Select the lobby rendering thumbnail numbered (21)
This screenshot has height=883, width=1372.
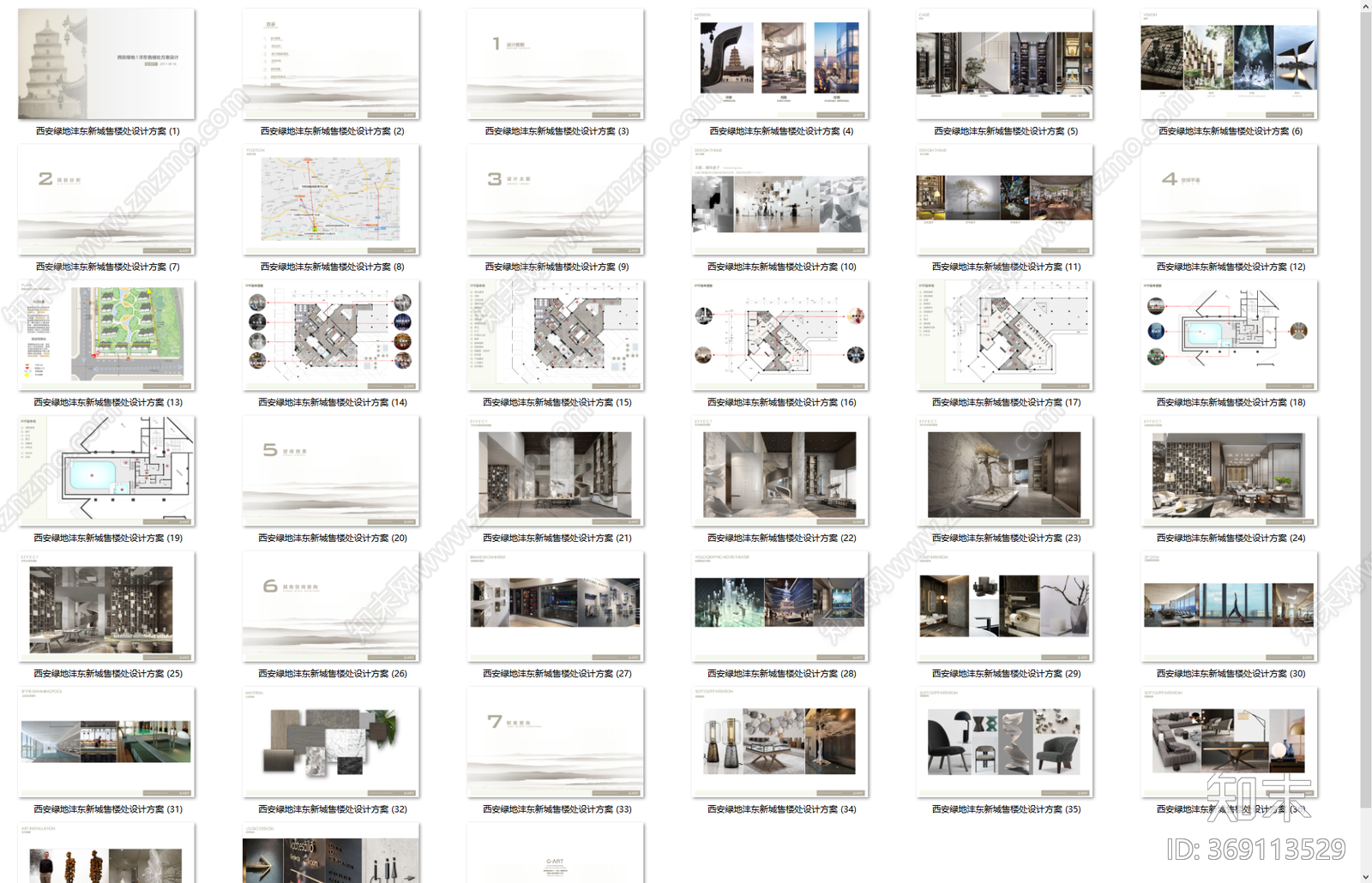[556, 471]
